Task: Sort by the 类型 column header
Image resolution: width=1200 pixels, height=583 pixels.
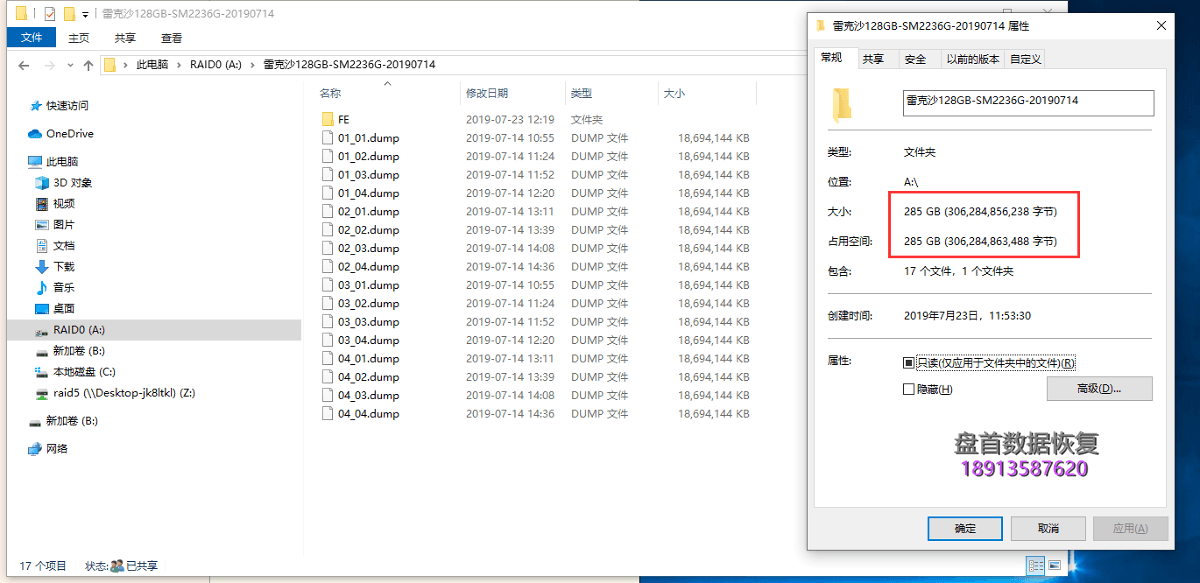Action: [x=581, y=93]
